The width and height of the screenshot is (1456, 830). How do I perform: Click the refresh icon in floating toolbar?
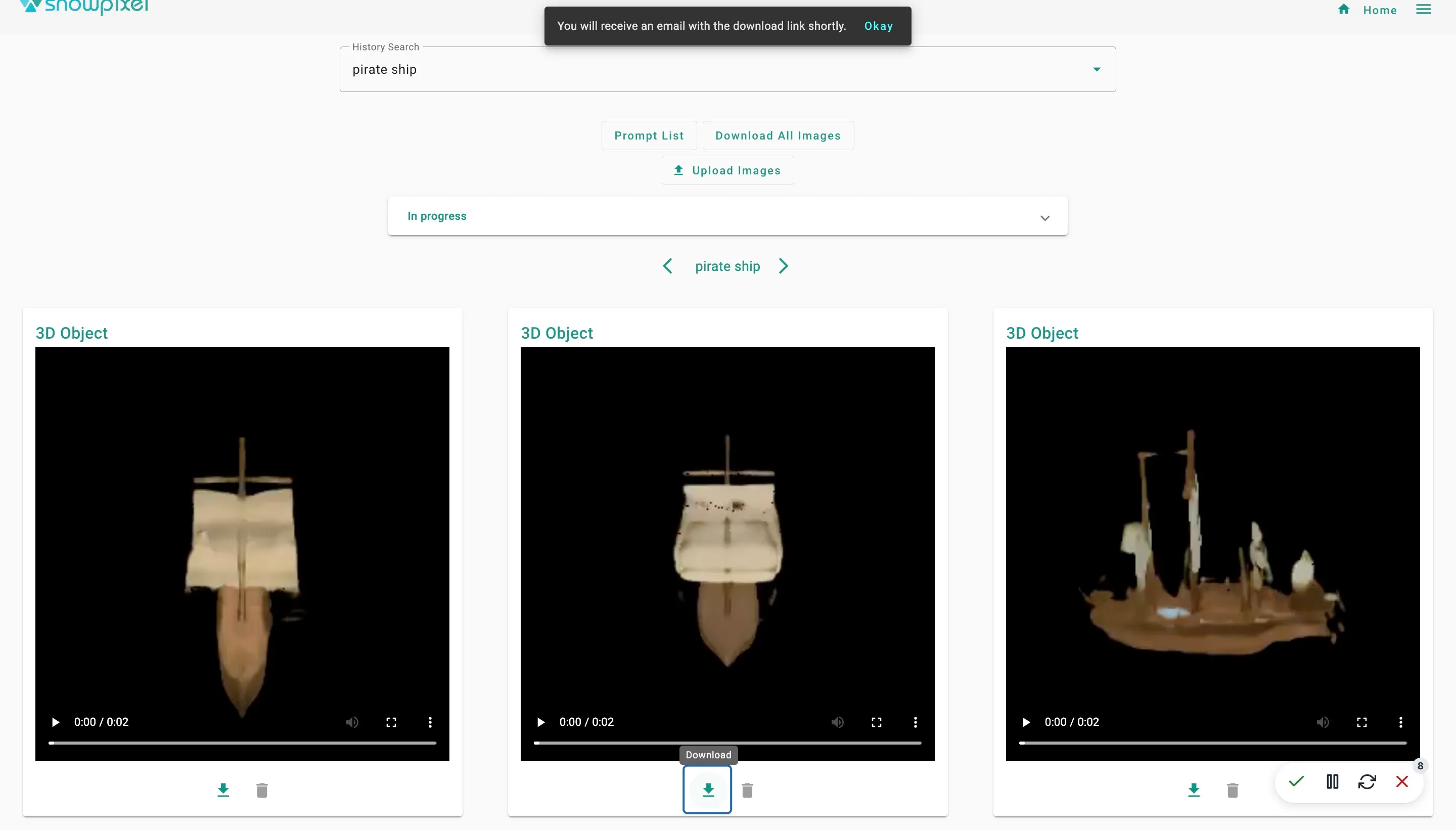point(1367,781)
